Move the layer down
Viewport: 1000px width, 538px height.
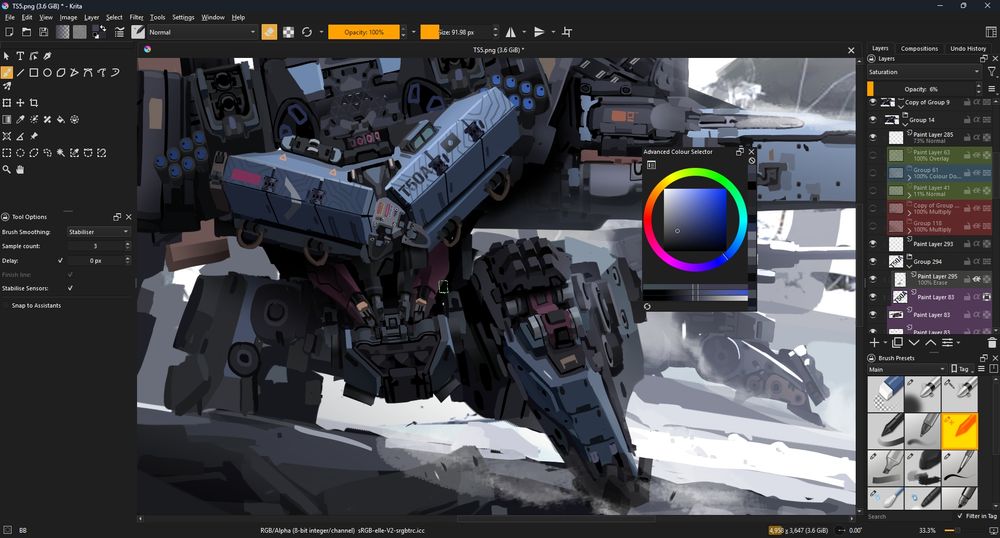click(x=914, y=343)
